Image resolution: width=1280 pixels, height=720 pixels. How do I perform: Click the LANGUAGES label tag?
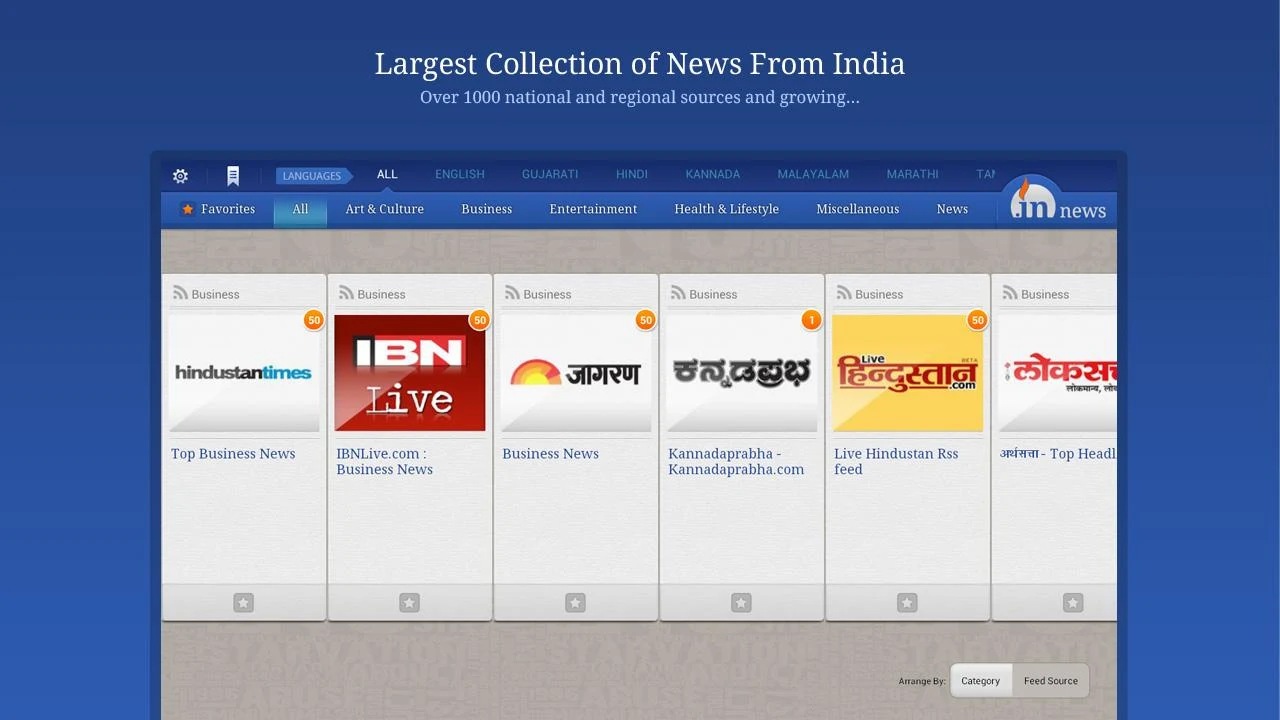pyautogui.click(x=314, y=176)
